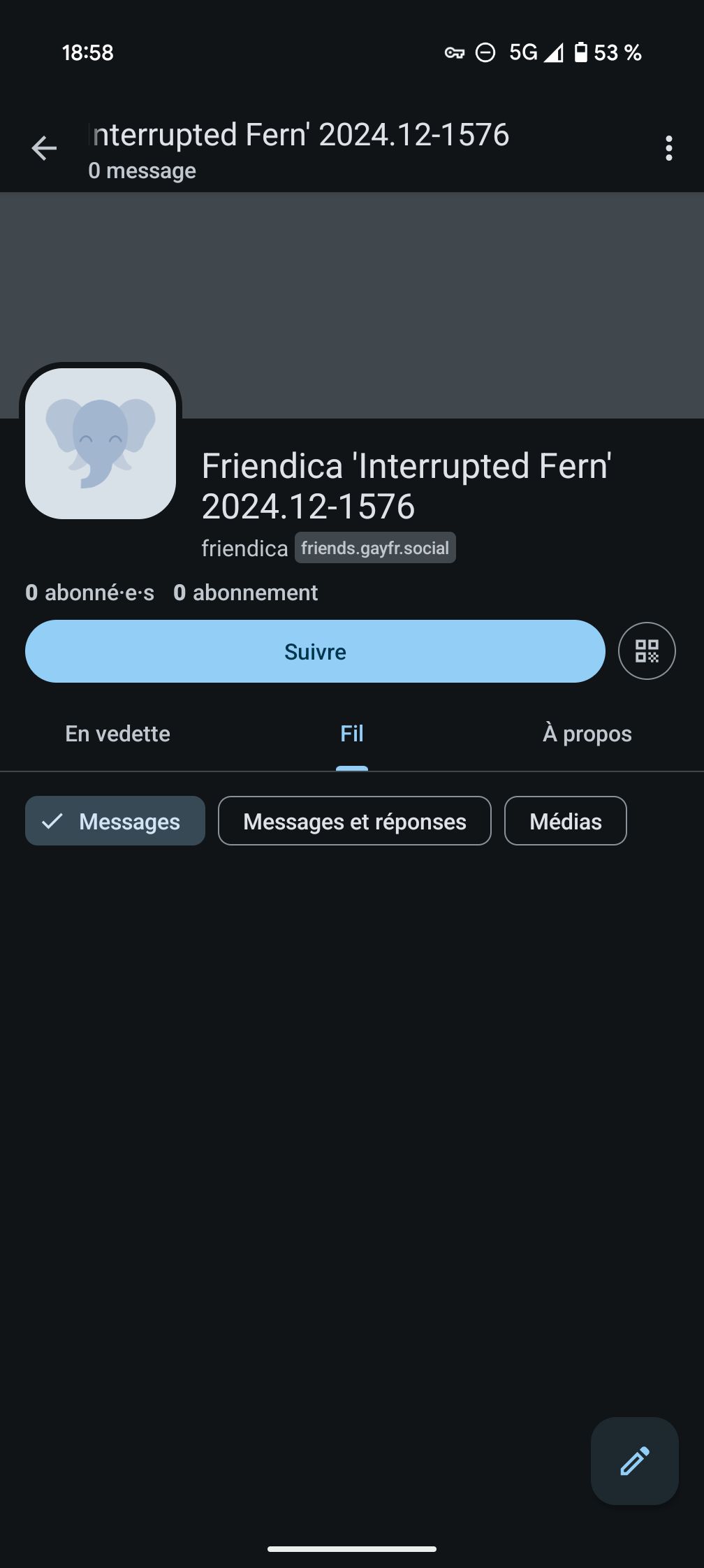Tap the do-not-disturb status icon
Image resolution: width=704 pixels, height=1568 pixels.
pos(485,53)
